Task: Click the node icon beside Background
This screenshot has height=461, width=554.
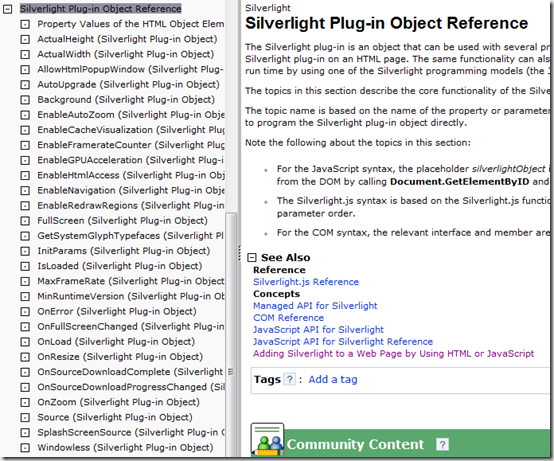Action: point(25,100)
